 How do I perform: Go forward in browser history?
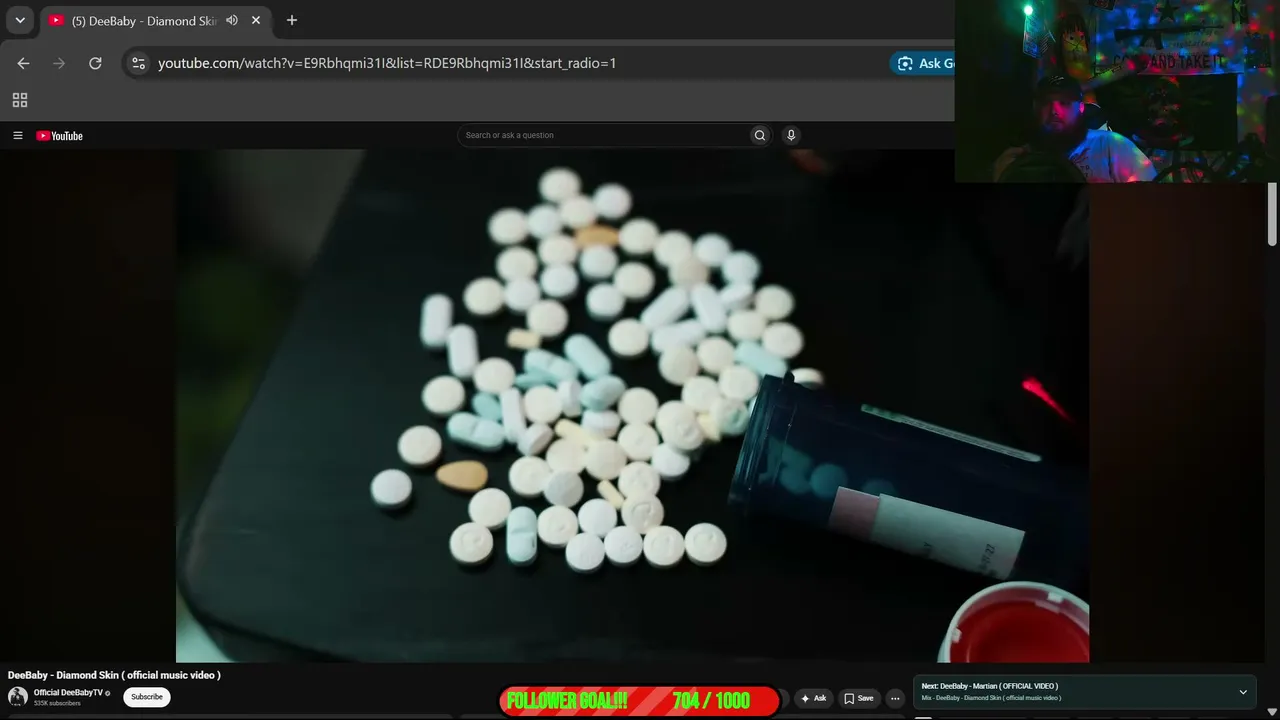(59, 63)
